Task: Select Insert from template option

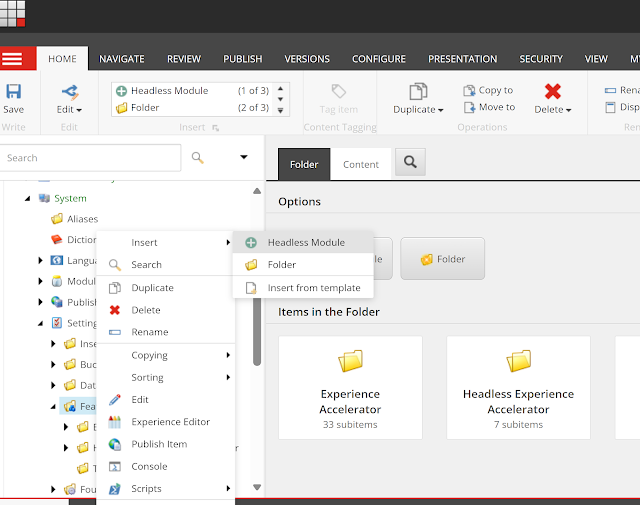Action: (303, 288)
